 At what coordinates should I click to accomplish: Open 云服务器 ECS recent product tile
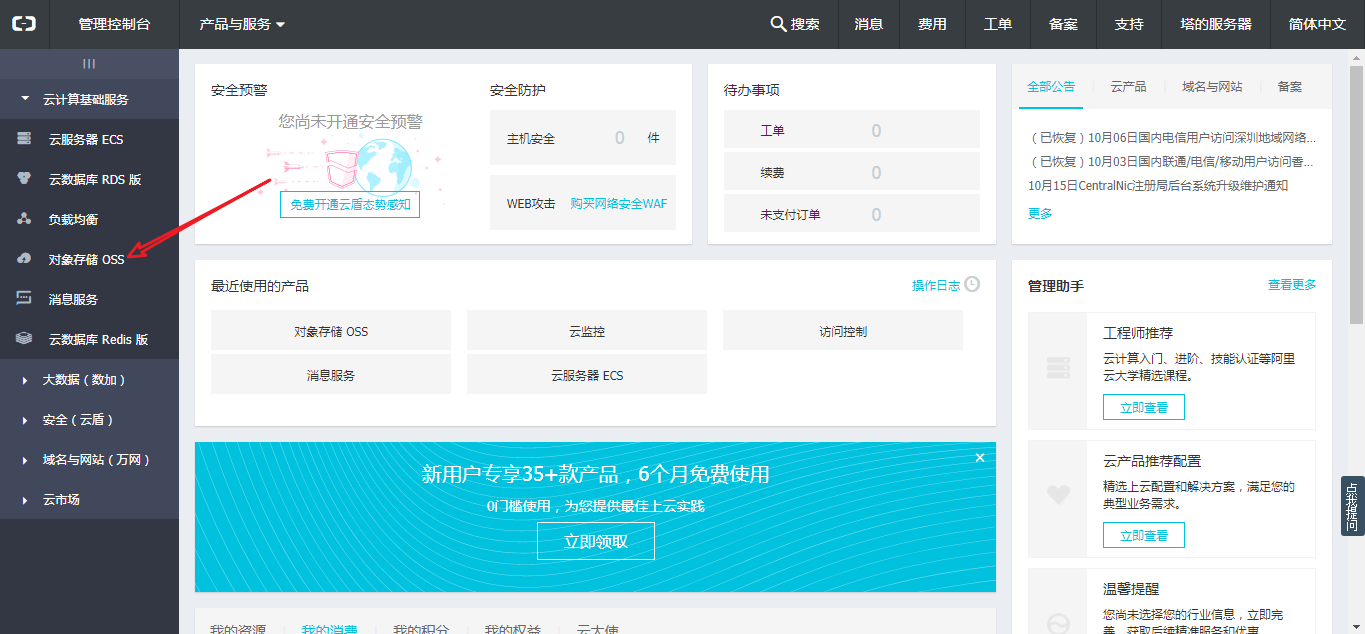(x=587, y=374)
